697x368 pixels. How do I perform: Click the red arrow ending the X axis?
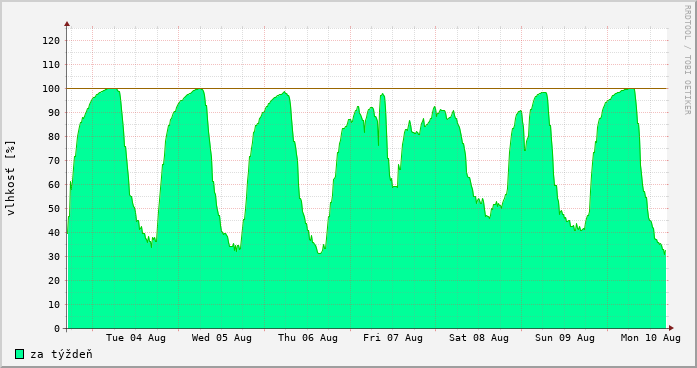point(671,328)
